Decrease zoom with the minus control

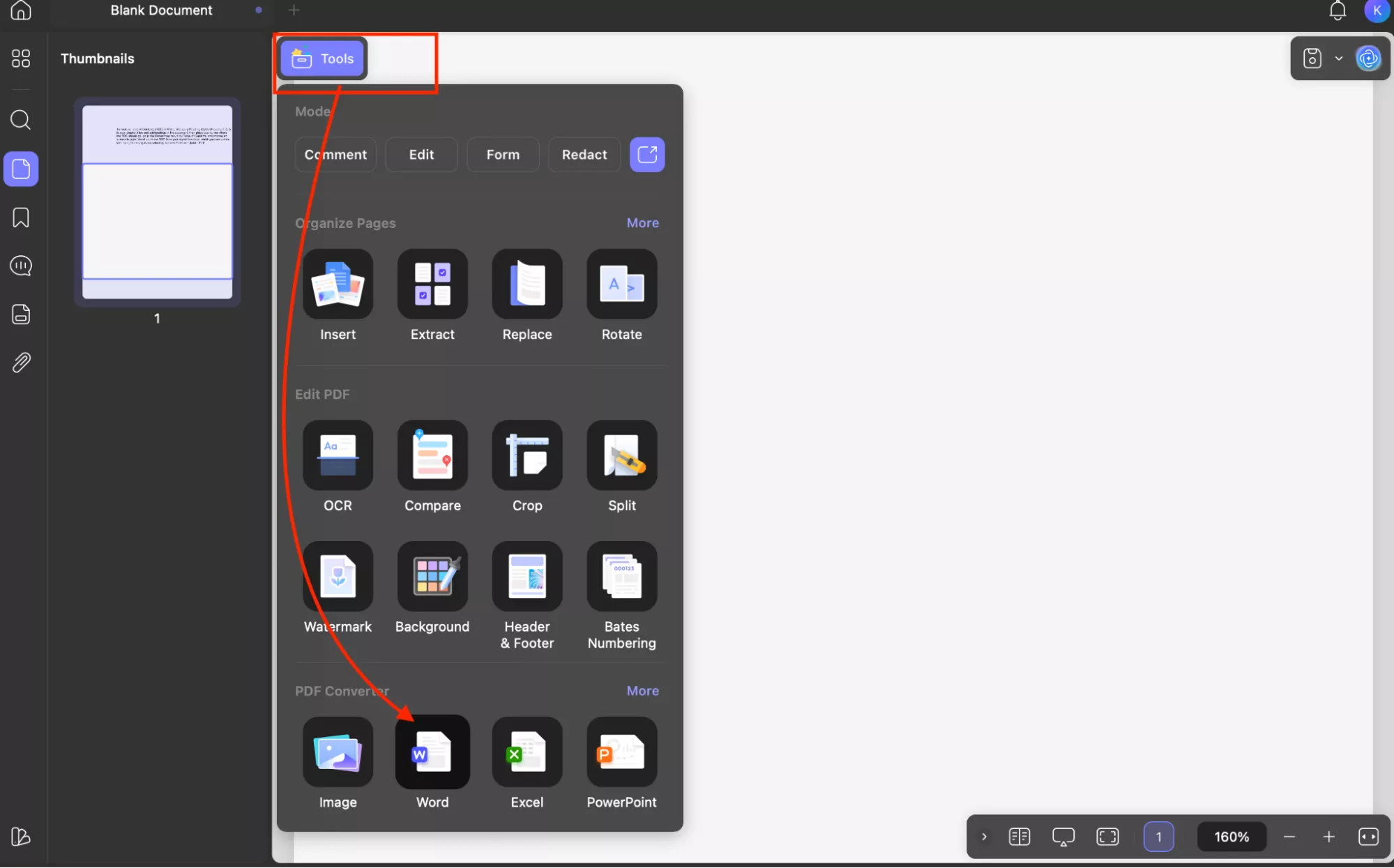[1289, 836]
